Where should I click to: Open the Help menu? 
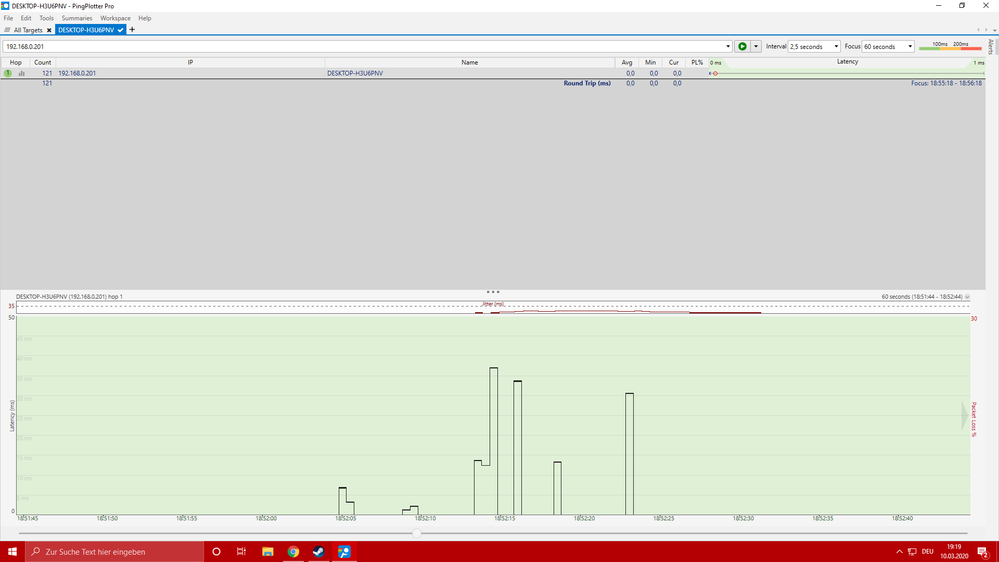pyautogui.click(x=145, y=18)
